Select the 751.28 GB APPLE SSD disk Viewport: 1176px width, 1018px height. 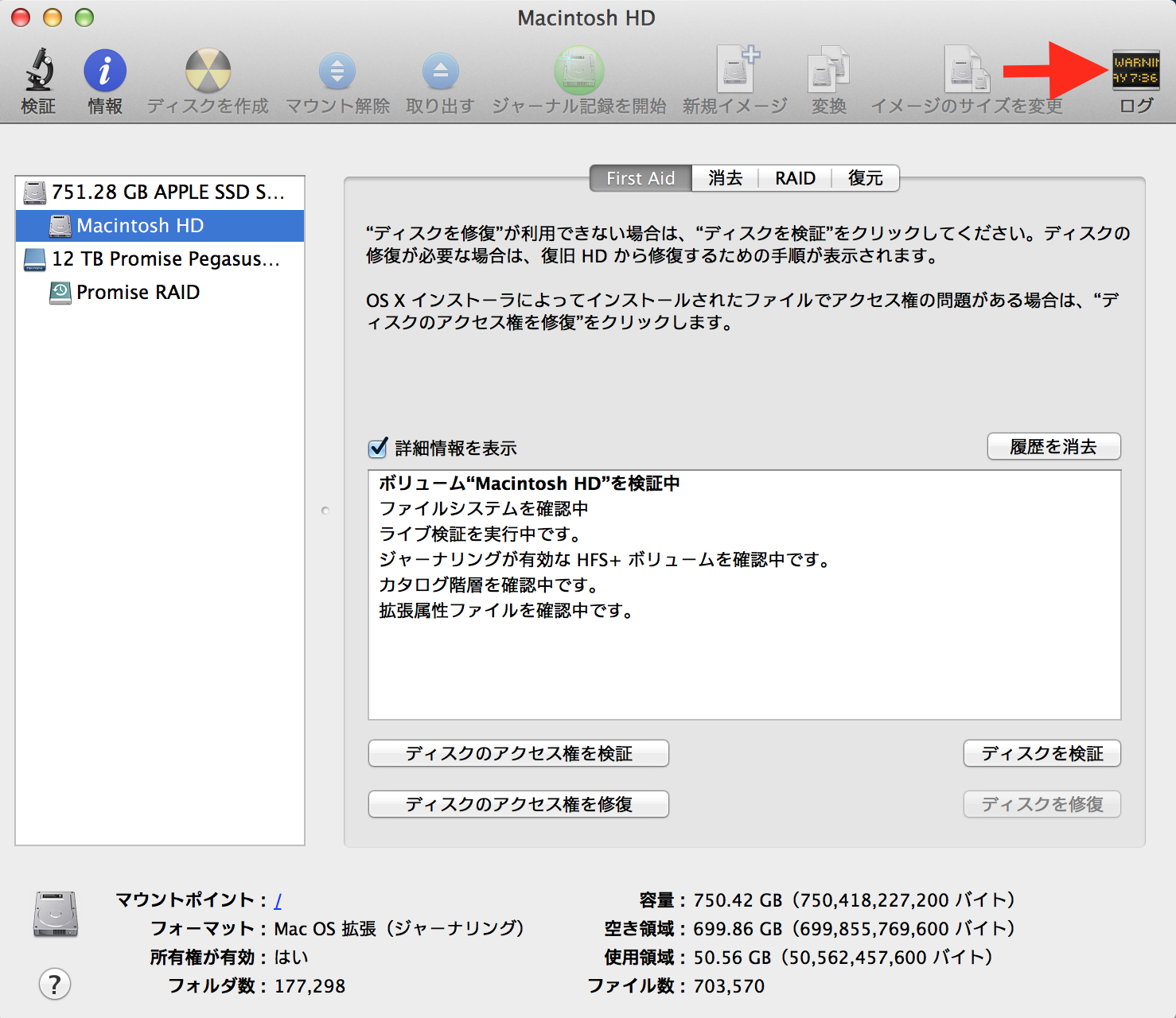click(x=167, y=192)
